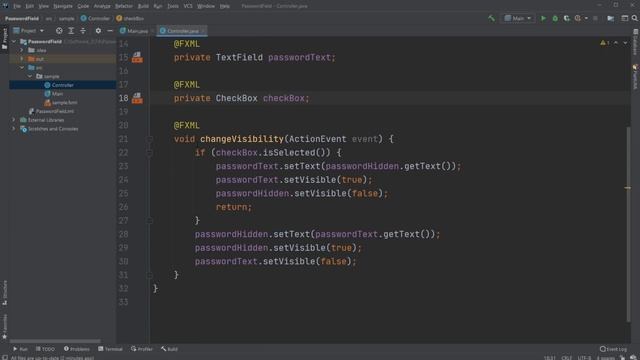
Task: Select opened file in Project panel
Action: (x=59, y=31)
